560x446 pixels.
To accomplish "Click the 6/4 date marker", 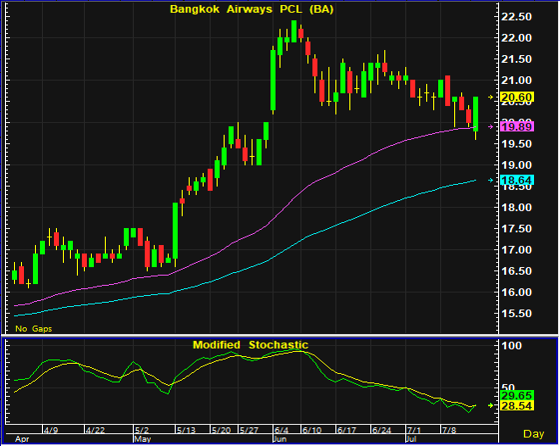I will coord(282,430).
